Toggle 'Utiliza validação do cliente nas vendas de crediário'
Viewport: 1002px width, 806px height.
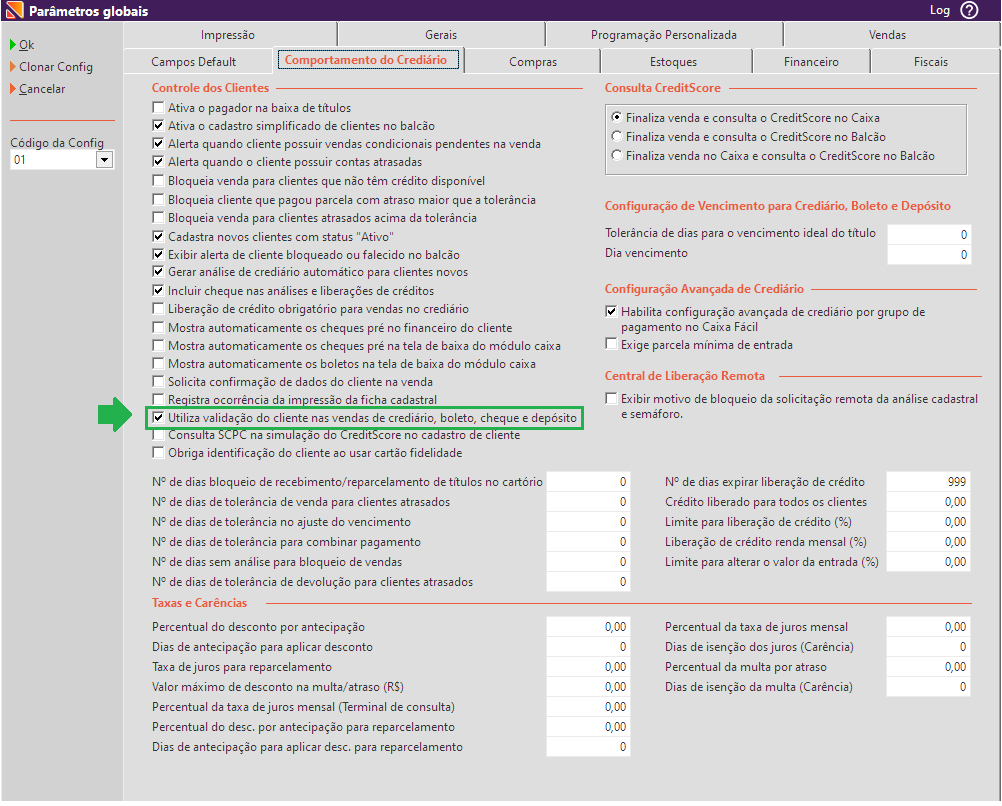(x=158, y=417)
